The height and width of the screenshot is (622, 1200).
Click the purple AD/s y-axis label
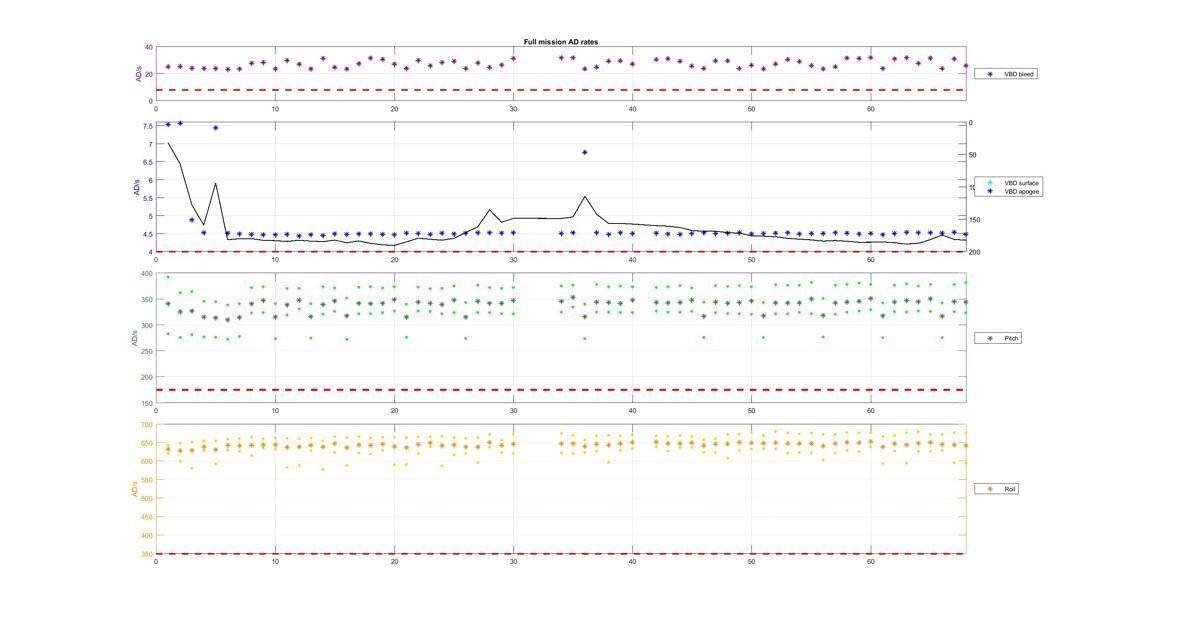pos(139,74)
